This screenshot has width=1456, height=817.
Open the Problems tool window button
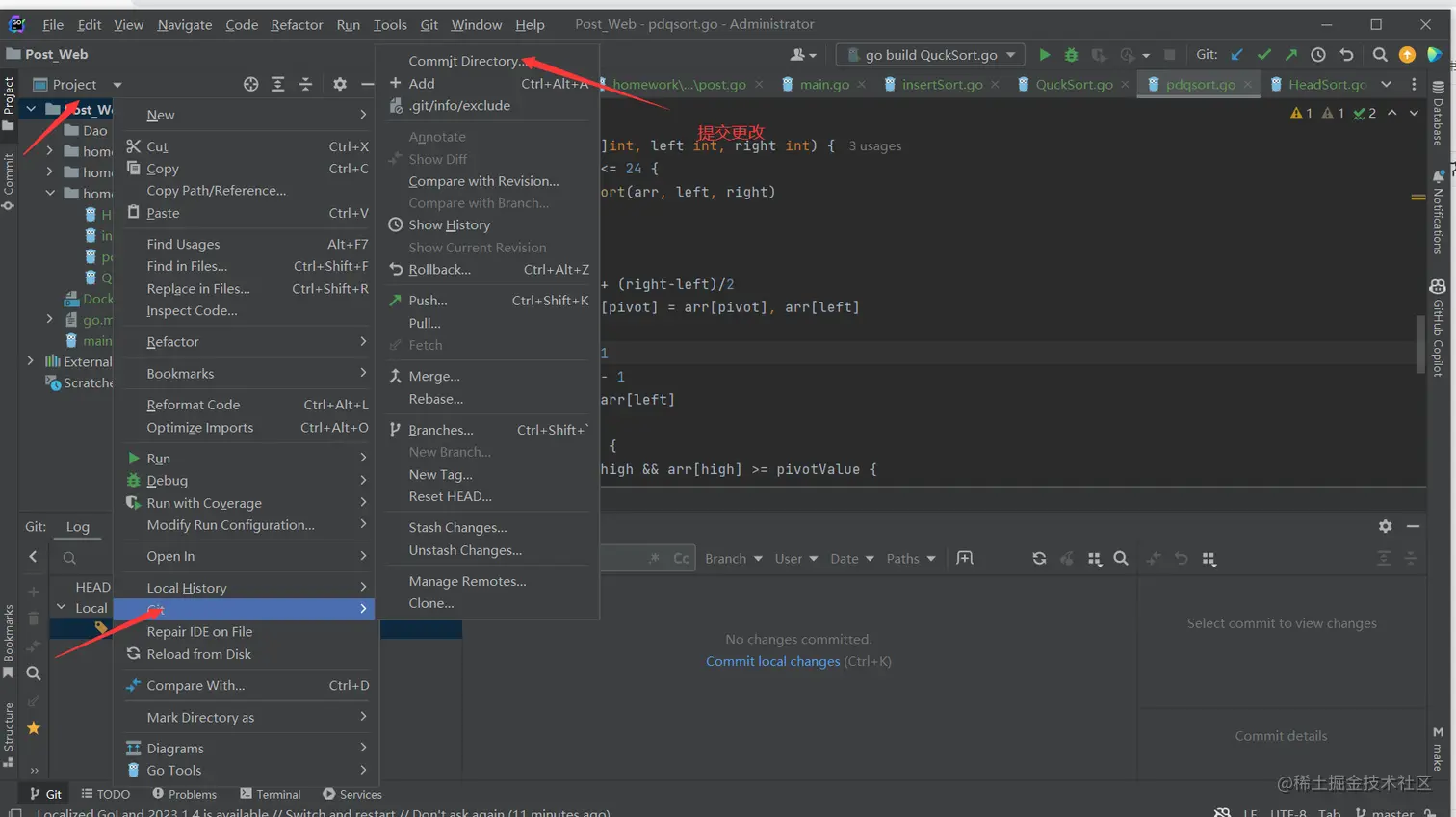[x=184, y=794]
